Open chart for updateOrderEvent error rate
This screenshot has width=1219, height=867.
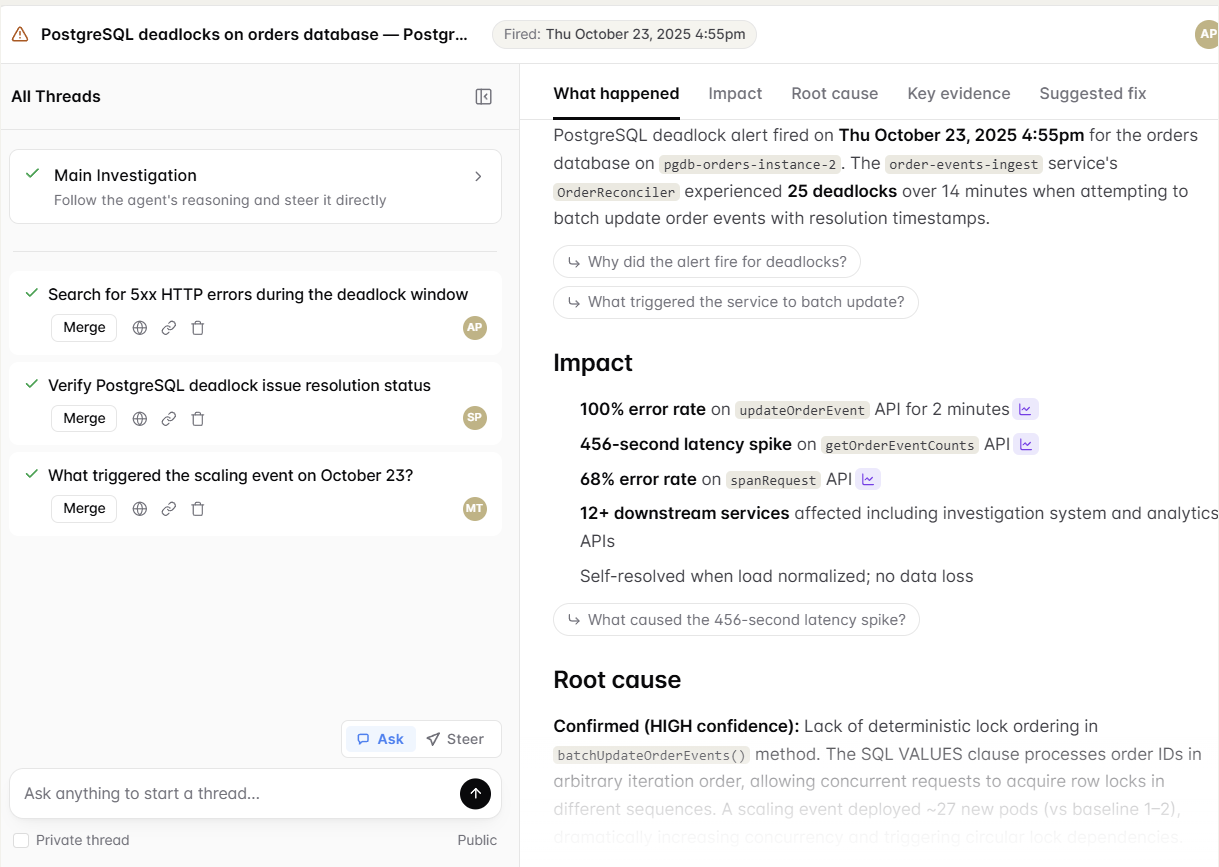(x=1025, y=409)
